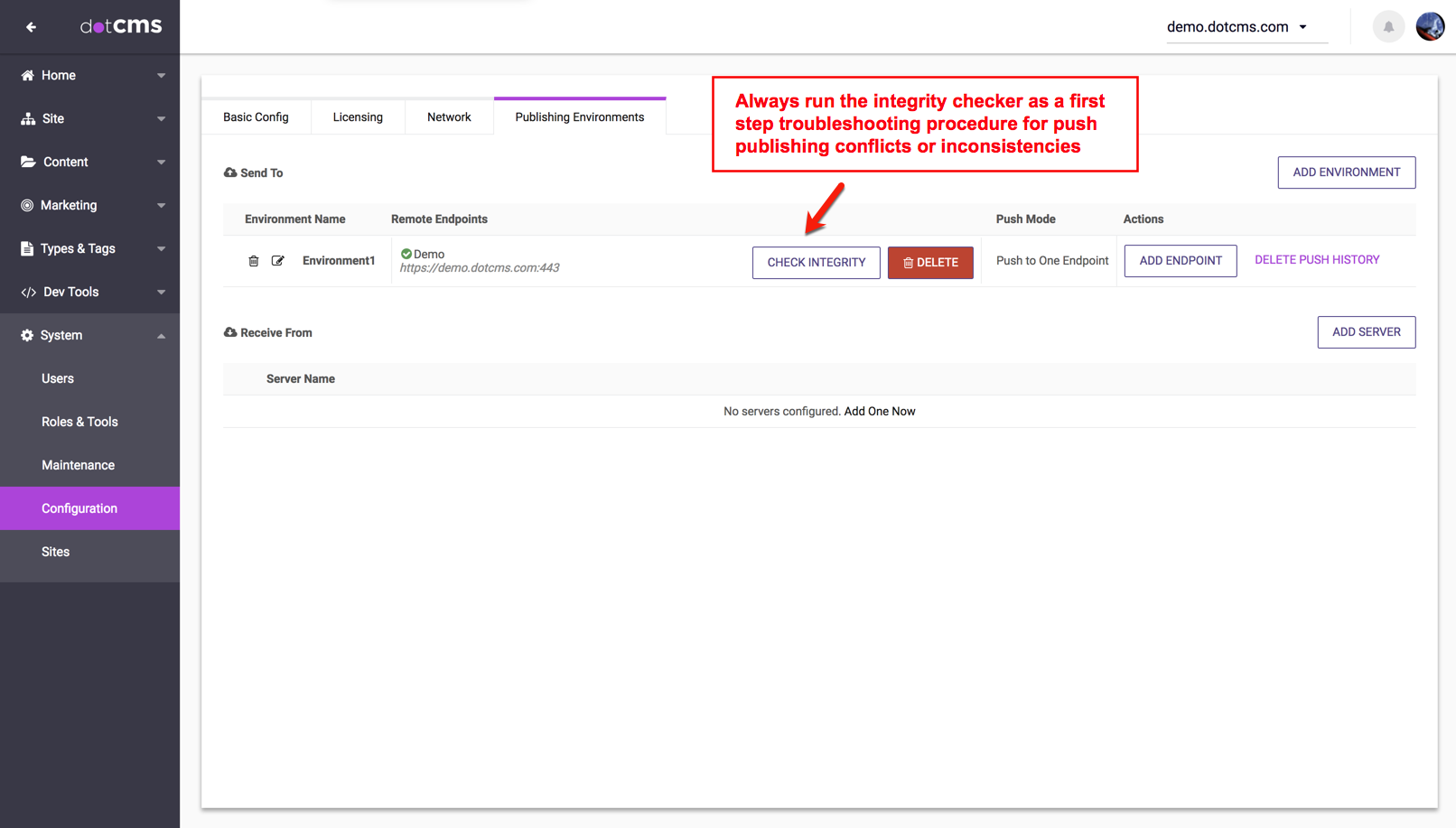This screenshot has width=1456, height=828.
Task: Click the Home house icon in sidebar
Action: click(28, 75)
